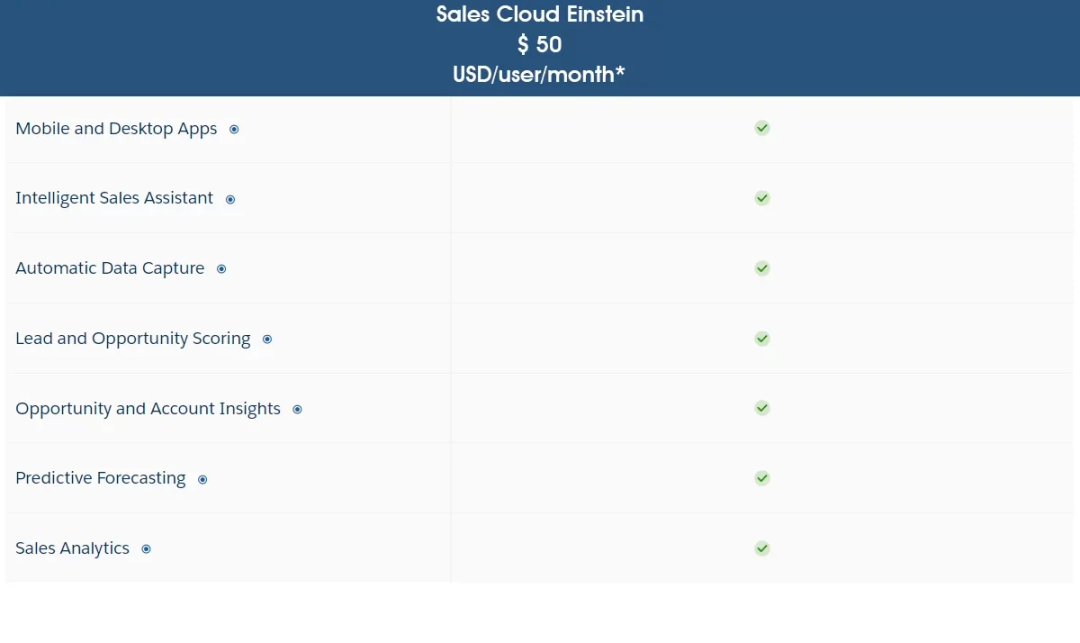
Task: Click the USD/user/month* pricing note
Action: pos(540,75)
